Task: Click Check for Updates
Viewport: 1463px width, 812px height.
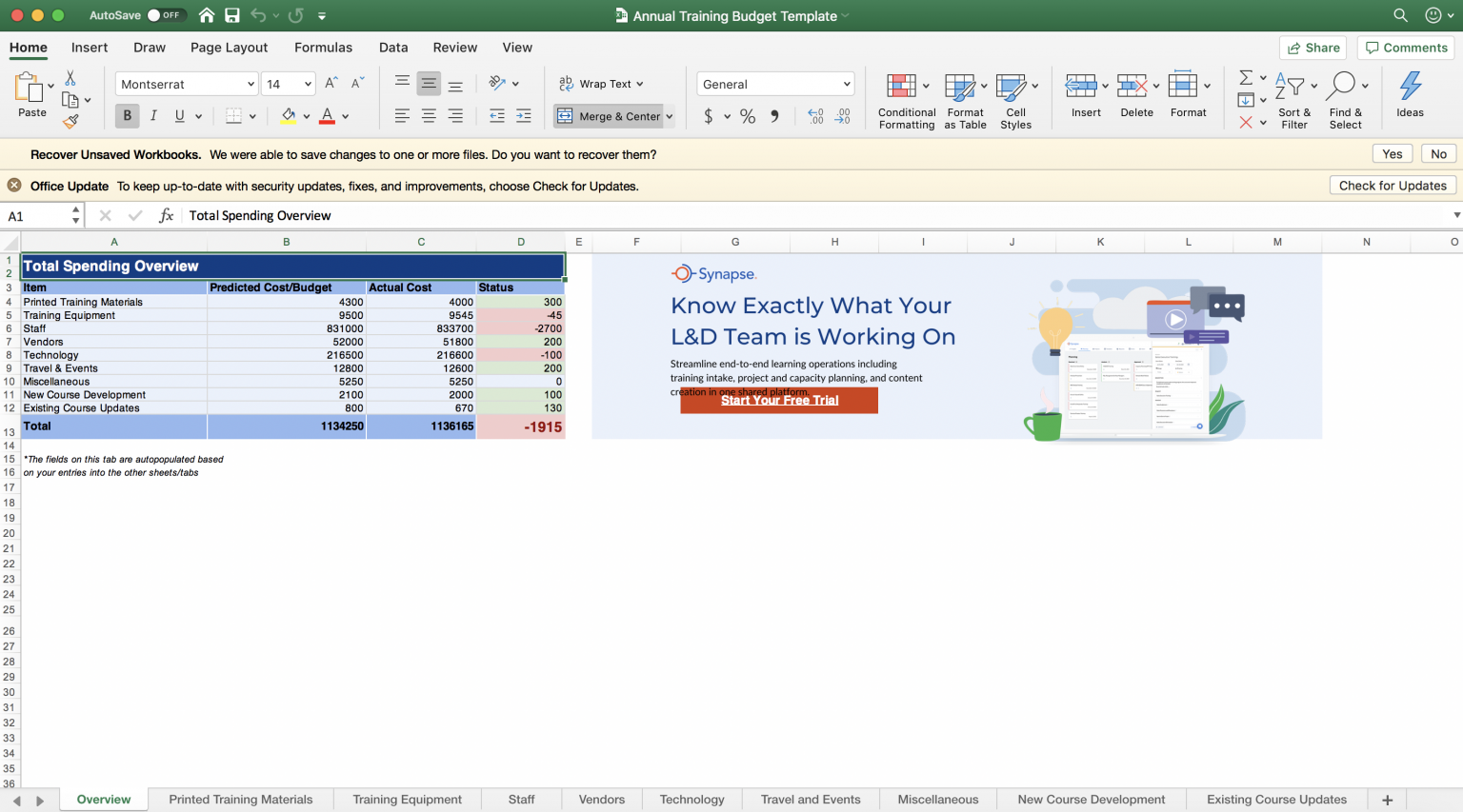Action: tap(1393, 185)
